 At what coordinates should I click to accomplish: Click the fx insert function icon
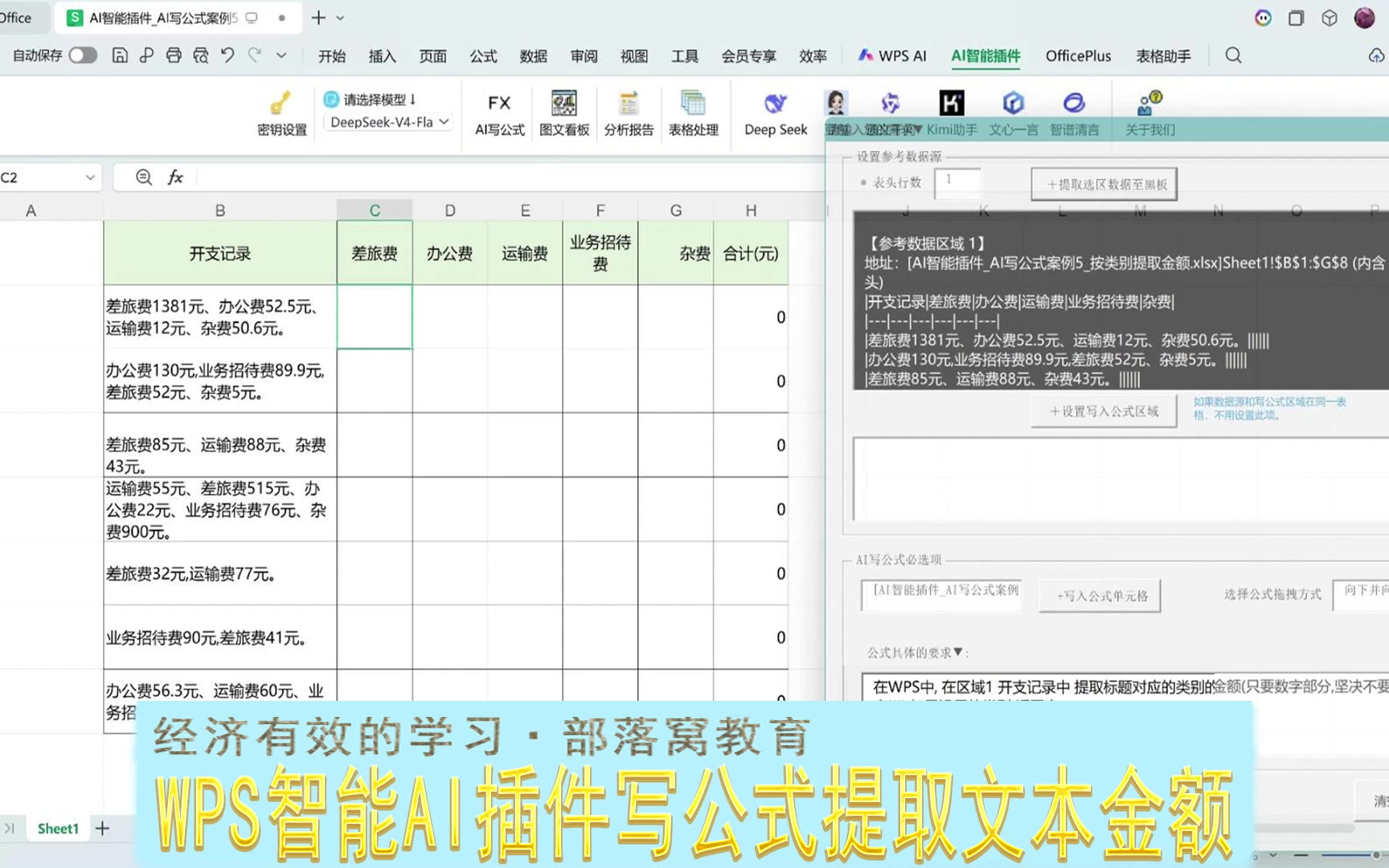[175, 178]
